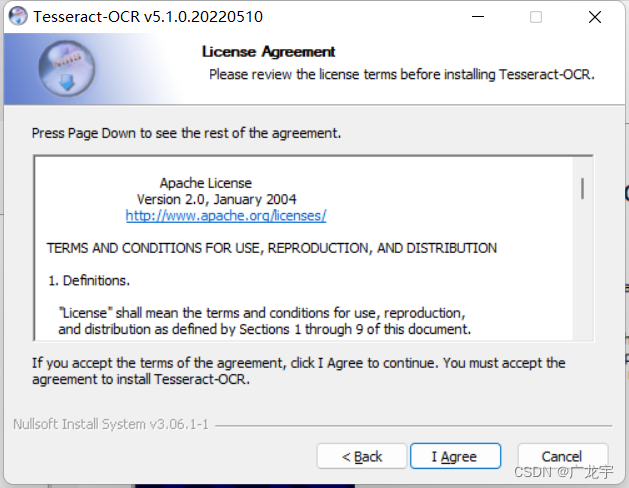Click the window title 'Tesseract-OCR v5.1.0.20220510'

pyautogui.click(x=148, y=17)
